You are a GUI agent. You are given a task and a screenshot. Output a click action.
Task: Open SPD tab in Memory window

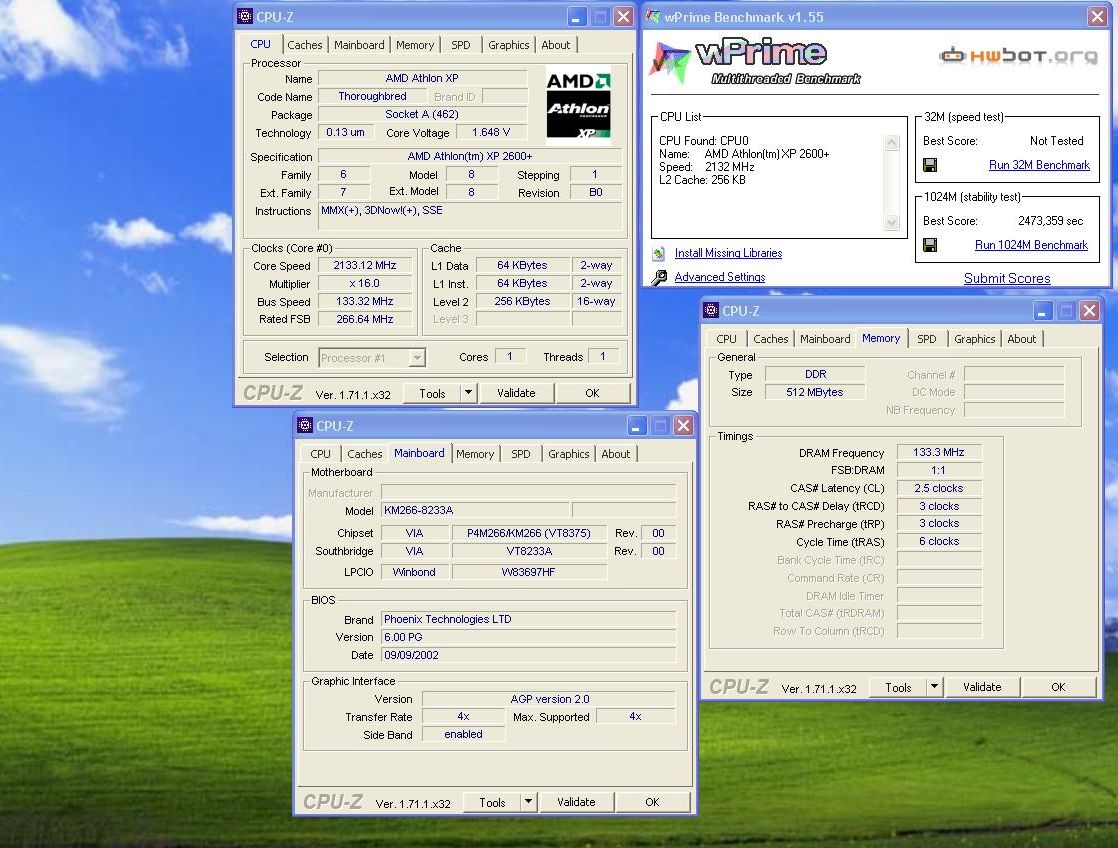(x=926, y=339)
